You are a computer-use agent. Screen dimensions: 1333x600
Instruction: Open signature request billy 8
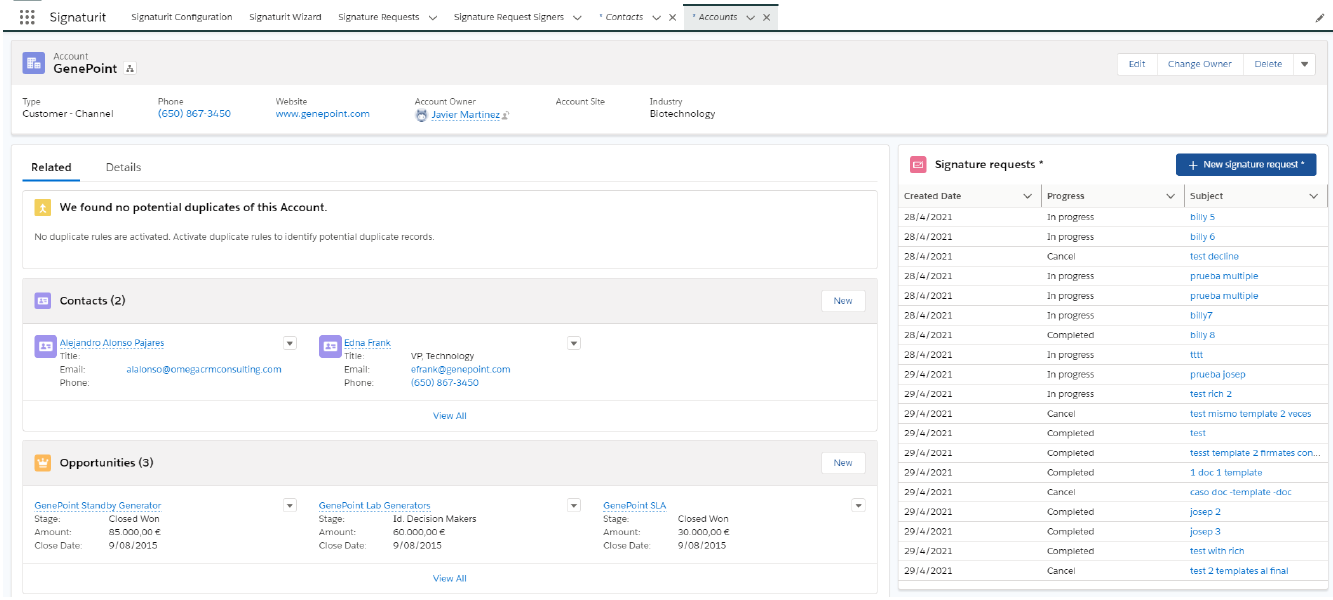(1202, 335)
